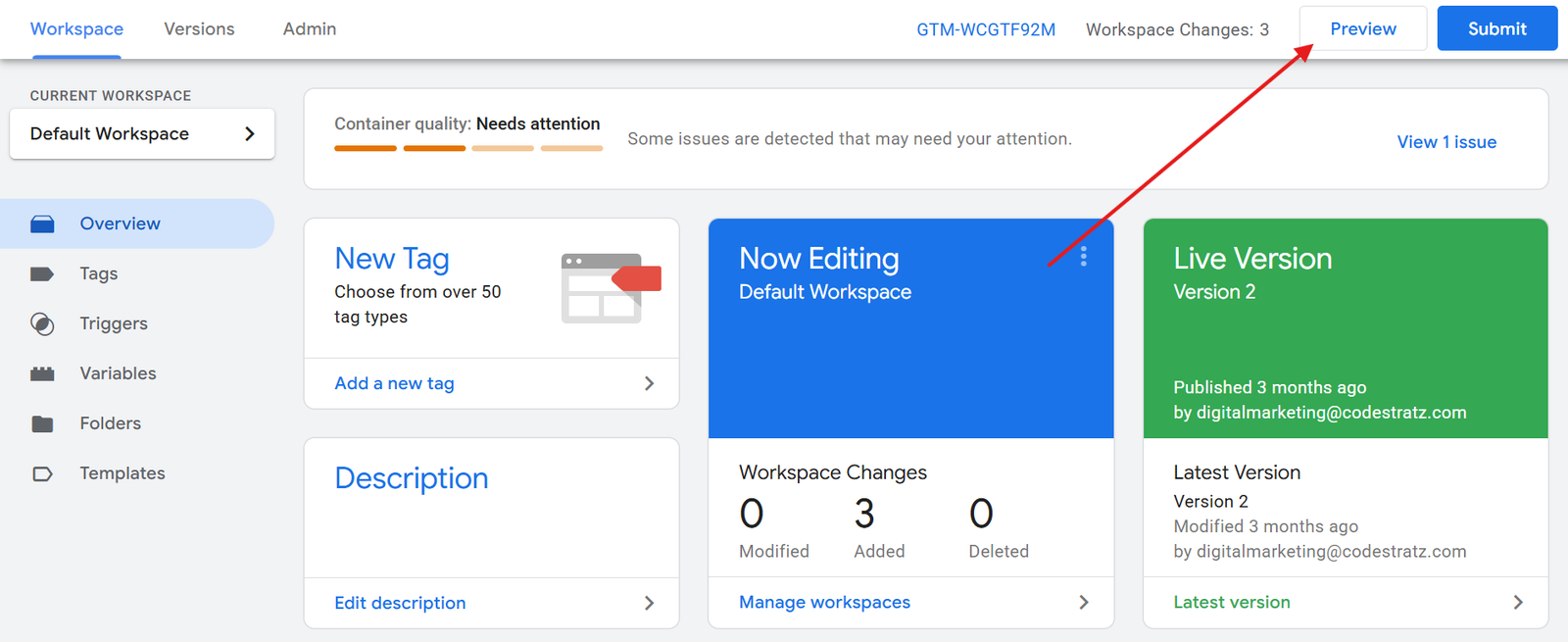Click the number 3 above Added
1568x642 pixels.
(x=864, y=515)
